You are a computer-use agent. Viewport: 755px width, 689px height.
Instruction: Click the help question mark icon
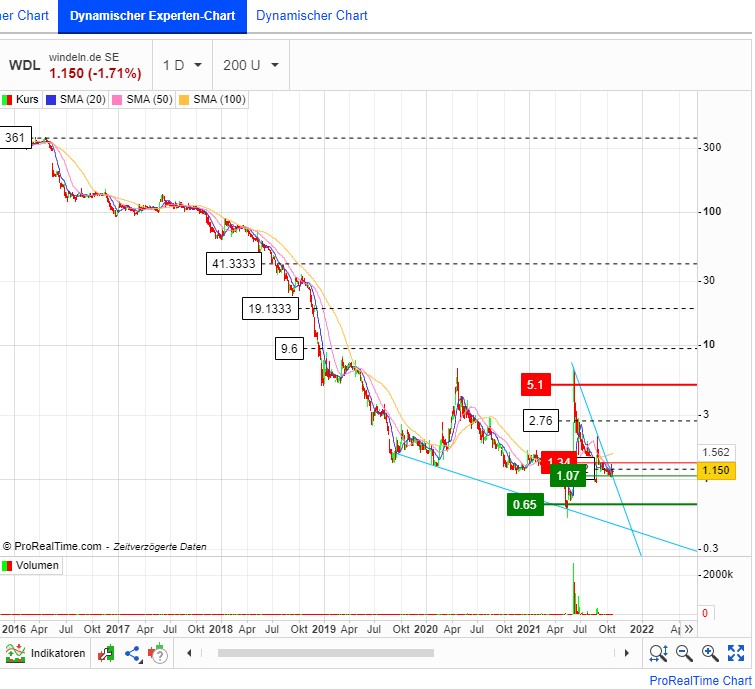tap(158, 654)
